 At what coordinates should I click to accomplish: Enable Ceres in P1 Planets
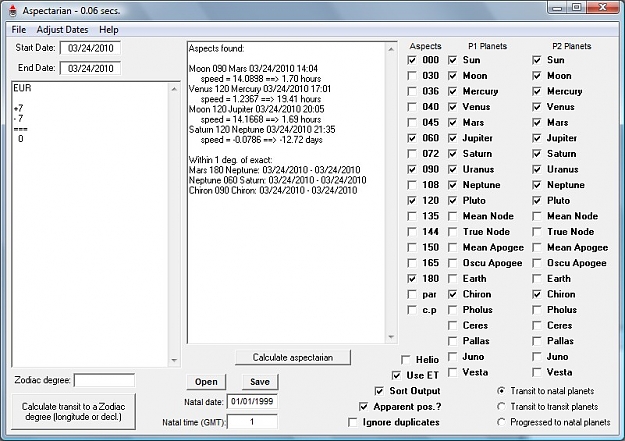point(452,326)
